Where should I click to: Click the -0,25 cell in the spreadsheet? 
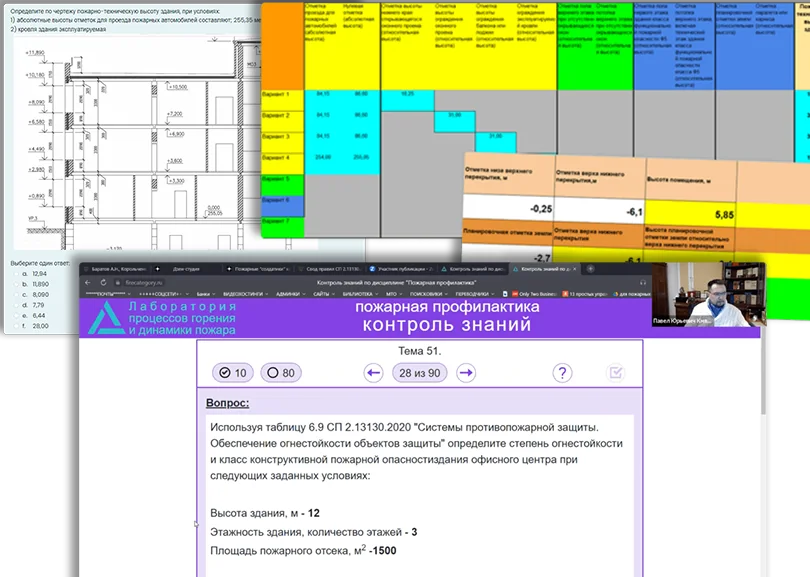click(x=508, y=207)
